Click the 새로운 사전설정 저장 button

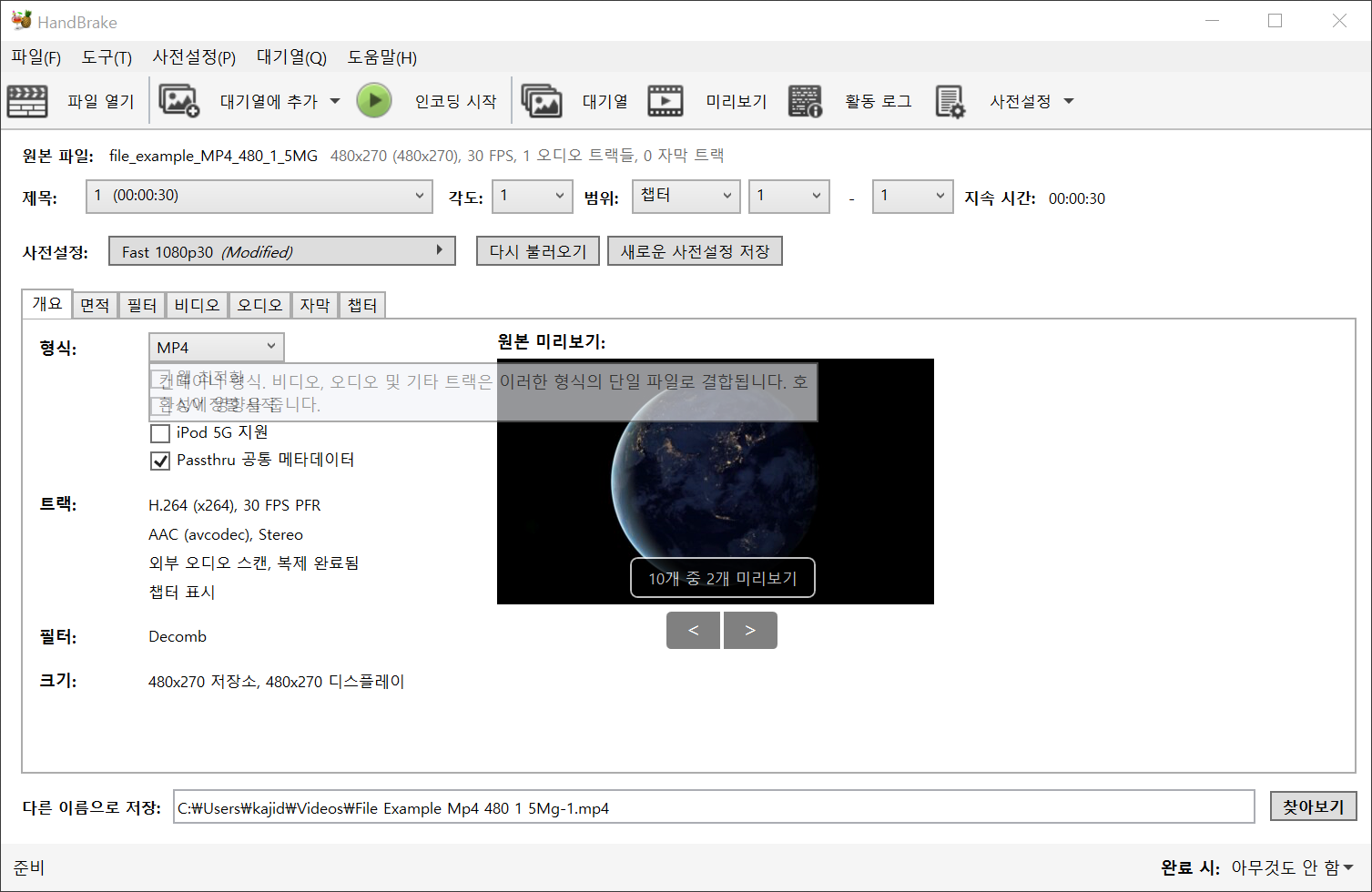(695, 251)
